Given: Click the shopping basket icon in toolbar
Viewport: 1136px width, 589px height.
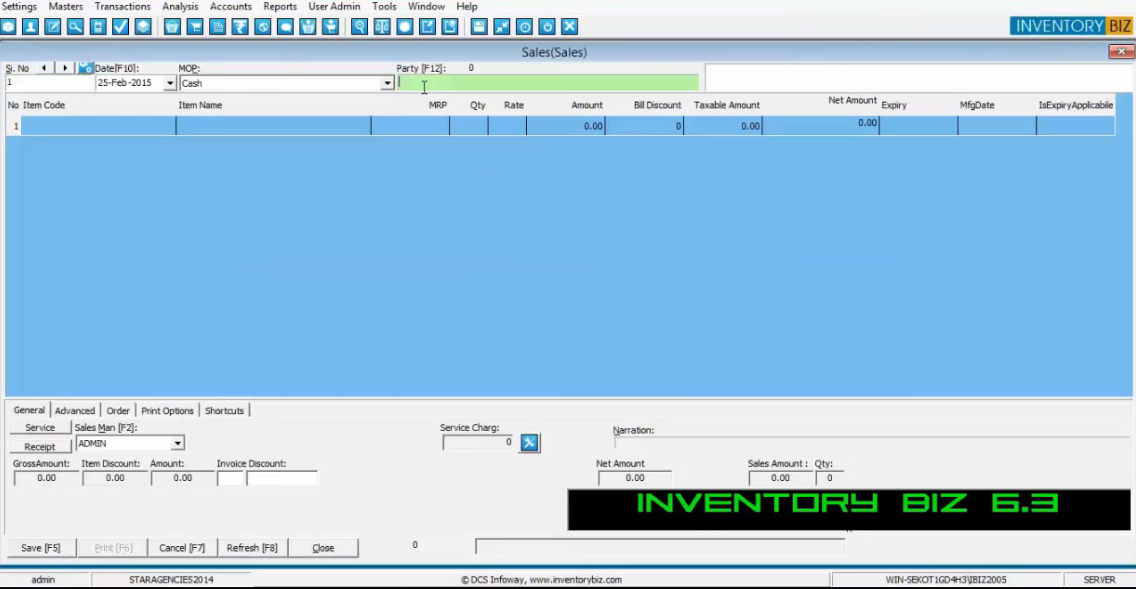Looking at the screenshot, I should 172,27.
